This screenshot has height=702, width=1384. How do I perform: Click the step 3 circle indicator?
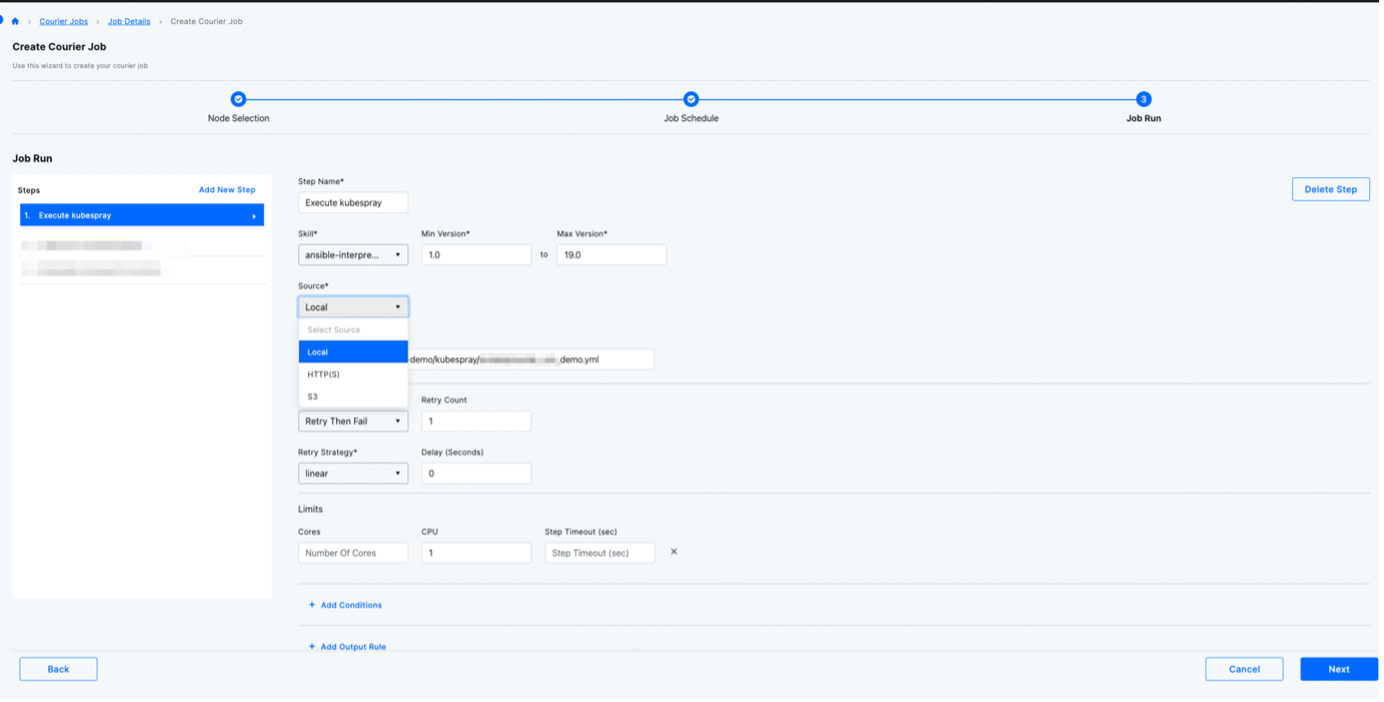coord(1141,99)
